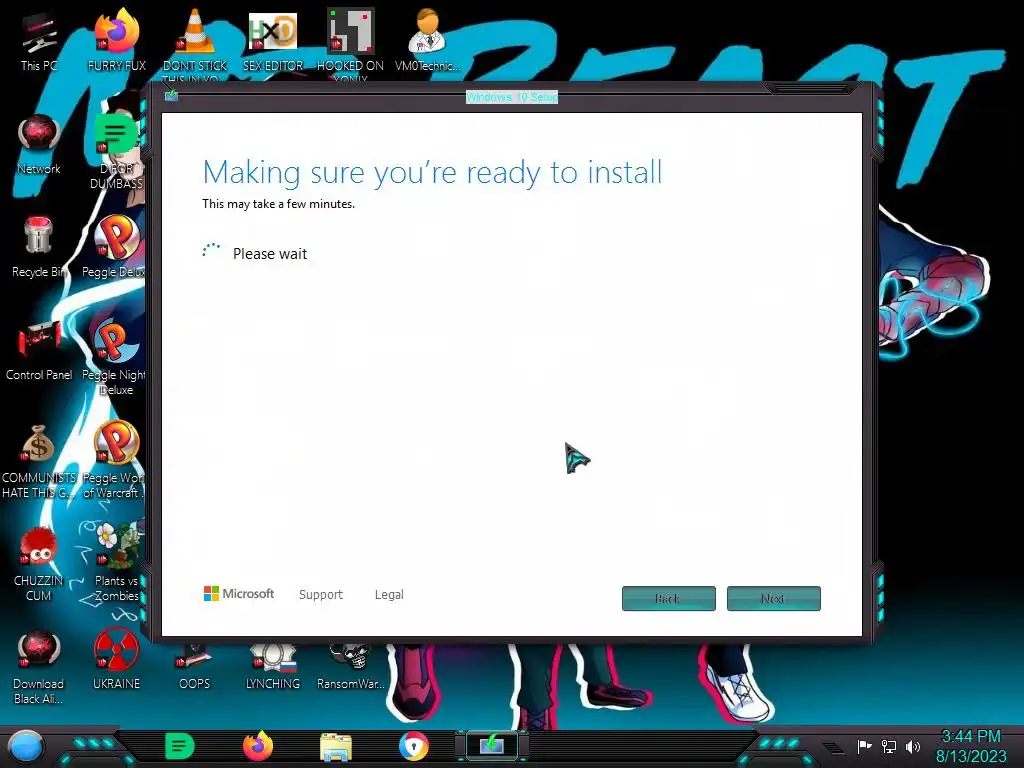The image size is (1024, 768).
Task: Open the VLC cone desktop shortcut
Action: [195, 42]
